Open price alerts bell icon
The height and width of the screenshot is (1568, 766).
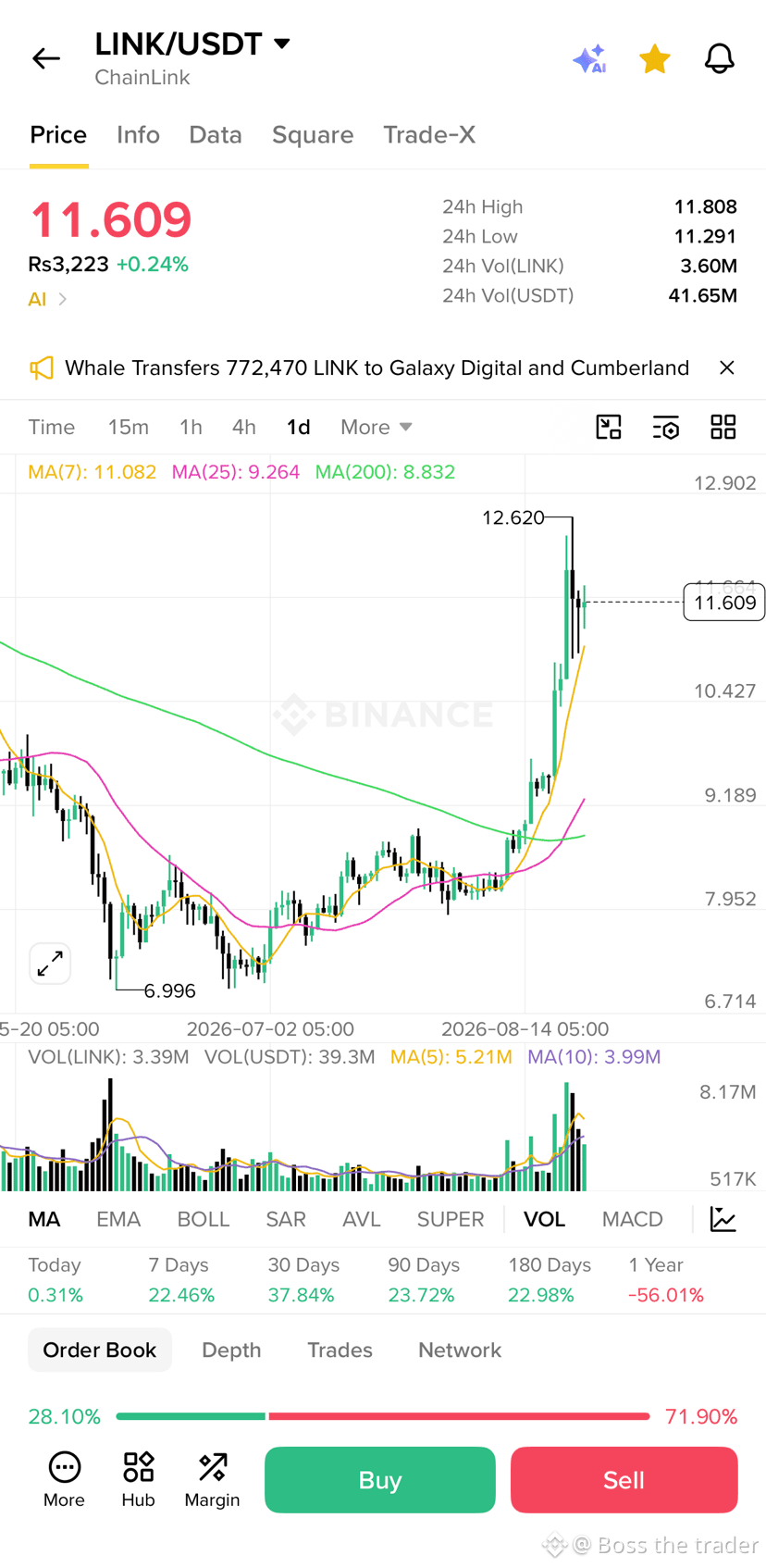[720, 59]
